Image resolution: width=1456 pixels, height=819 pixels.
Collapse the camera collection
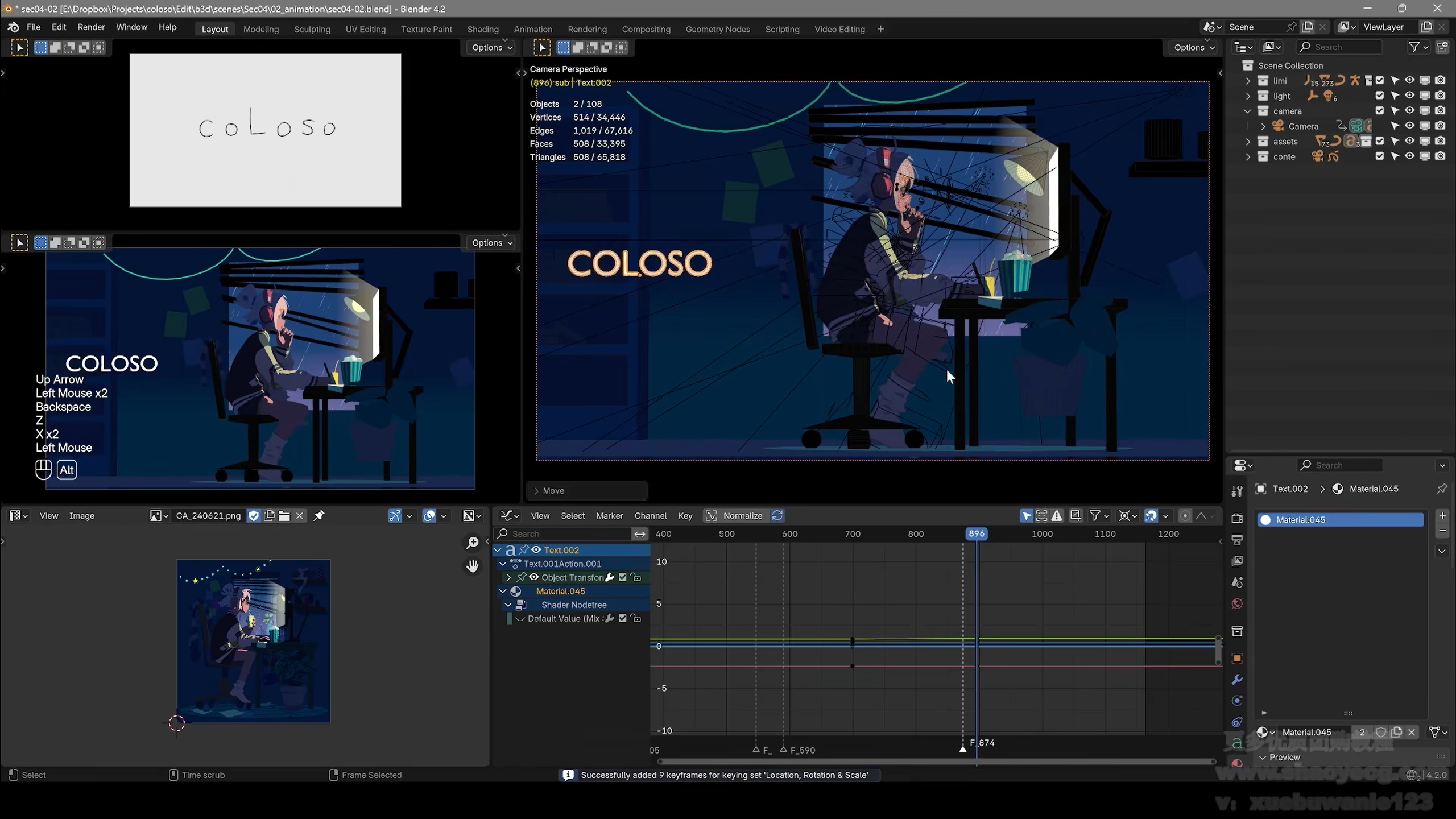point(1248,111)
